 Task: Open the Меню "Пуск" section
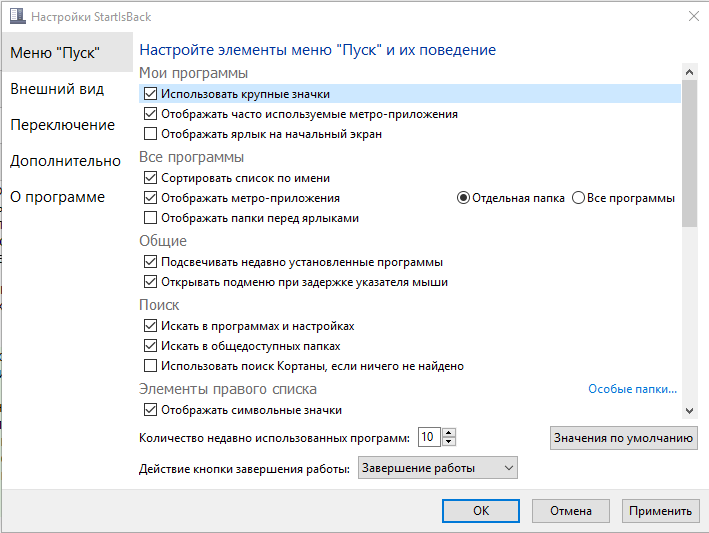(67, 52)
